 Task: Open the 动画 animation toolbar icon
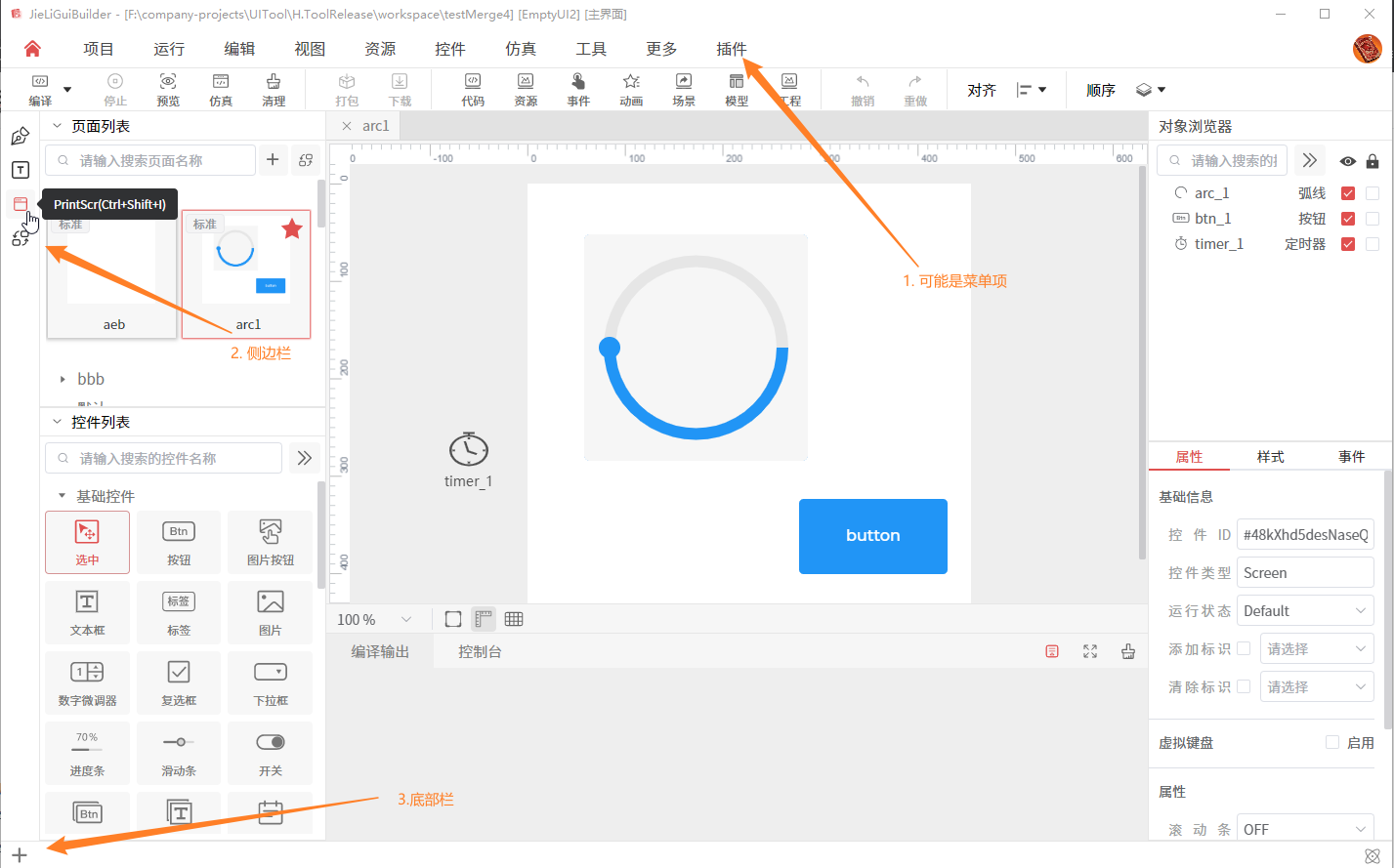(631, 81)
